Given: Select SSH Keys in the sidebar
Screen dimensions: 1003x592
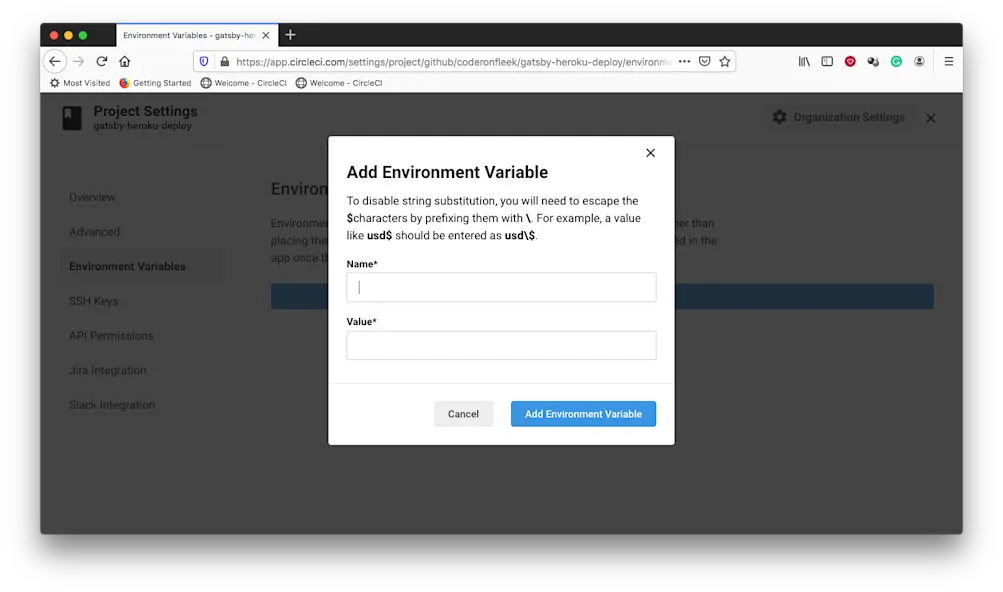Looking at the screenshot, I should pyautogui.click(x=94, y=301).
